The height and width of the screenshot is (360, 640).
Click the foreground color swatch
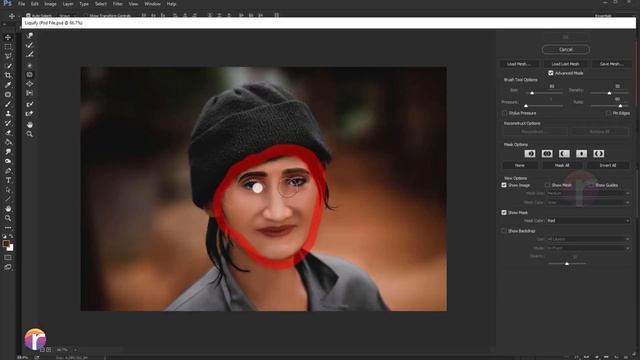[6, 244]
